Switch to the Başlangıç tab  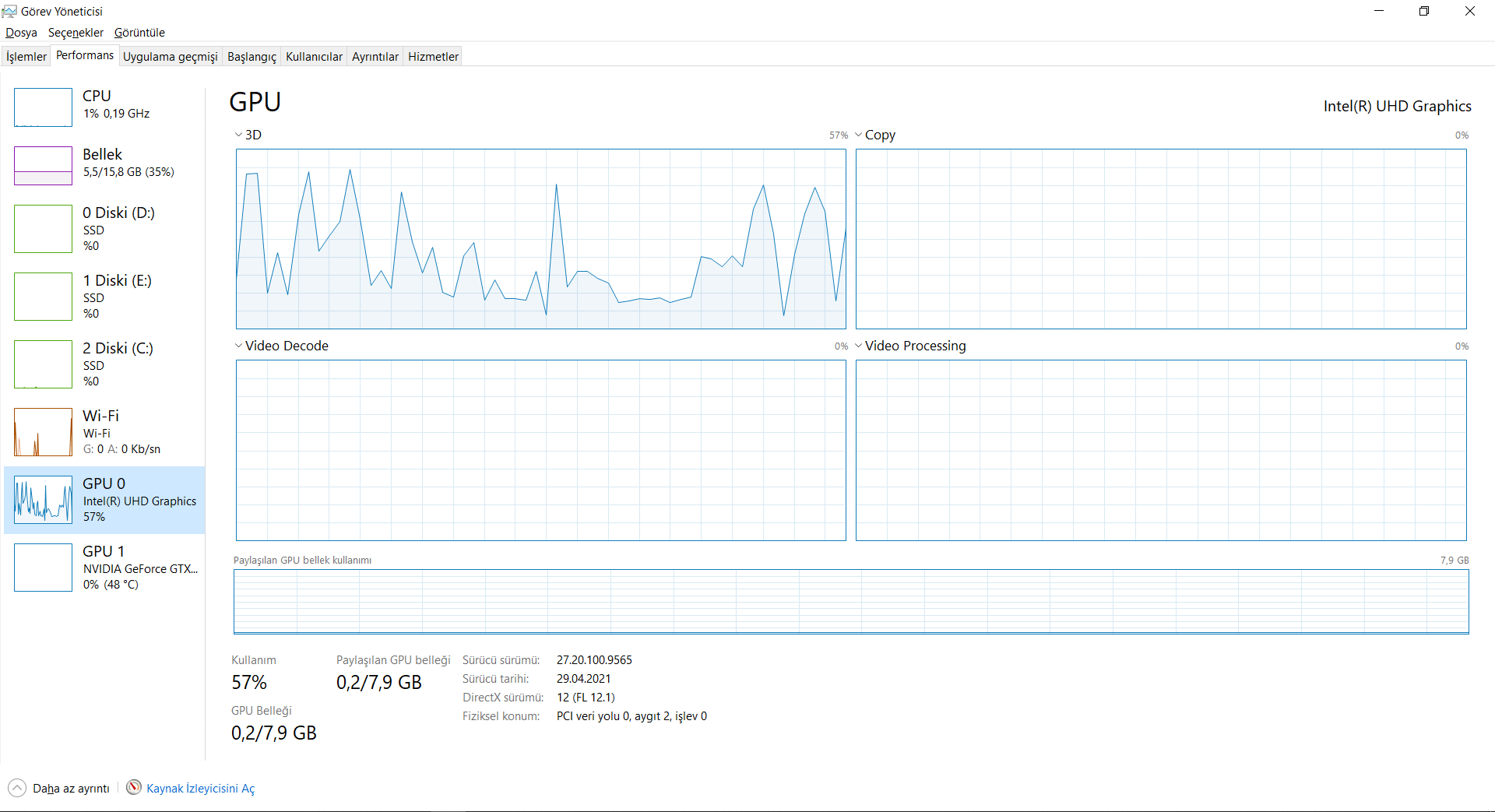click(x=252, y=57)
